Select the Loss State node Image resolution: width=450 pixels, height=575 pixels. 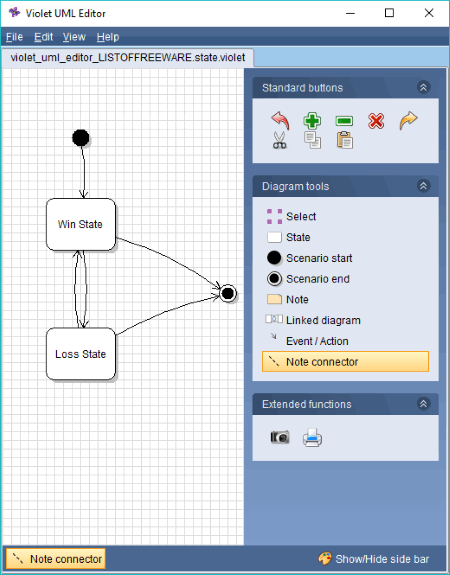(81, 354)
